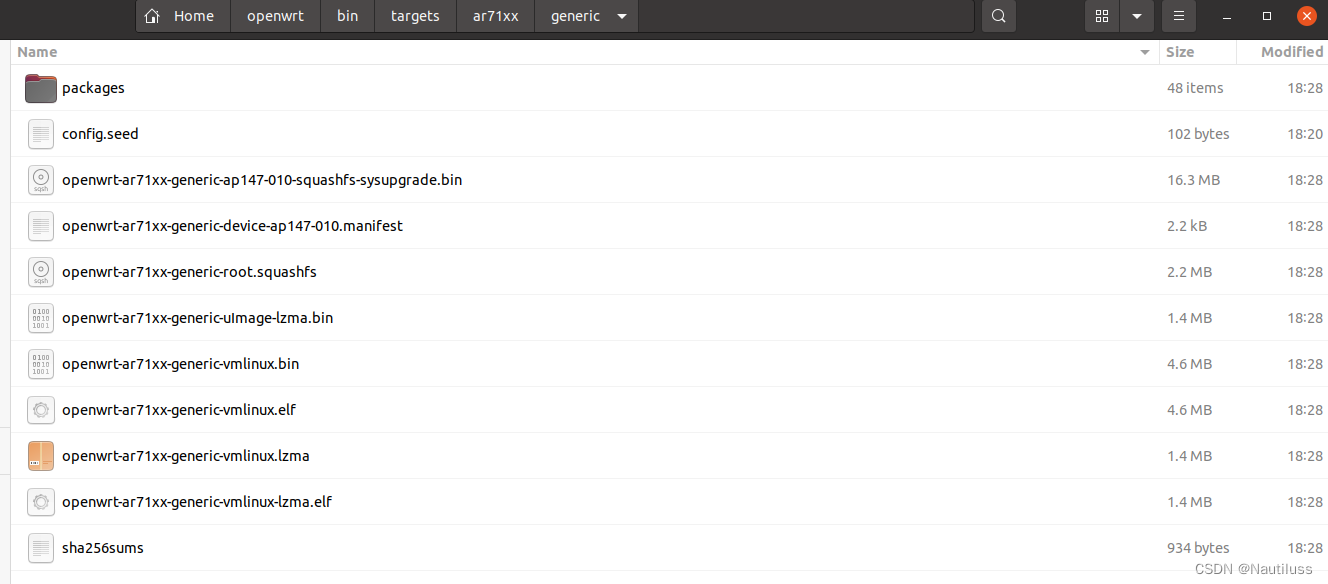The image size is (1328, 584).
Task: Maximize the file manager window
Action: click(1267, 16)
